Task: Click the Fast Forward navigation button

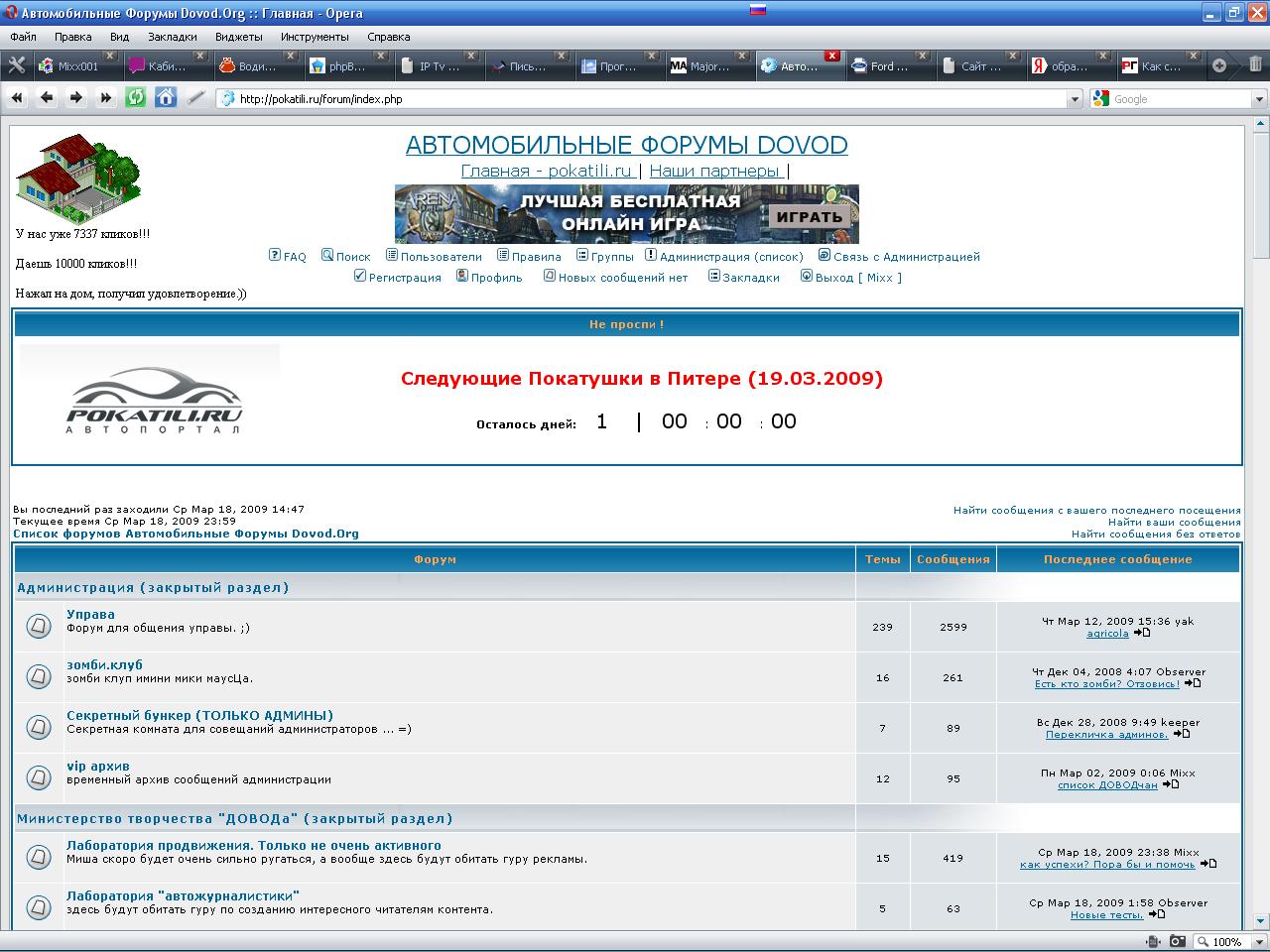Action: [x=105, y=97]
